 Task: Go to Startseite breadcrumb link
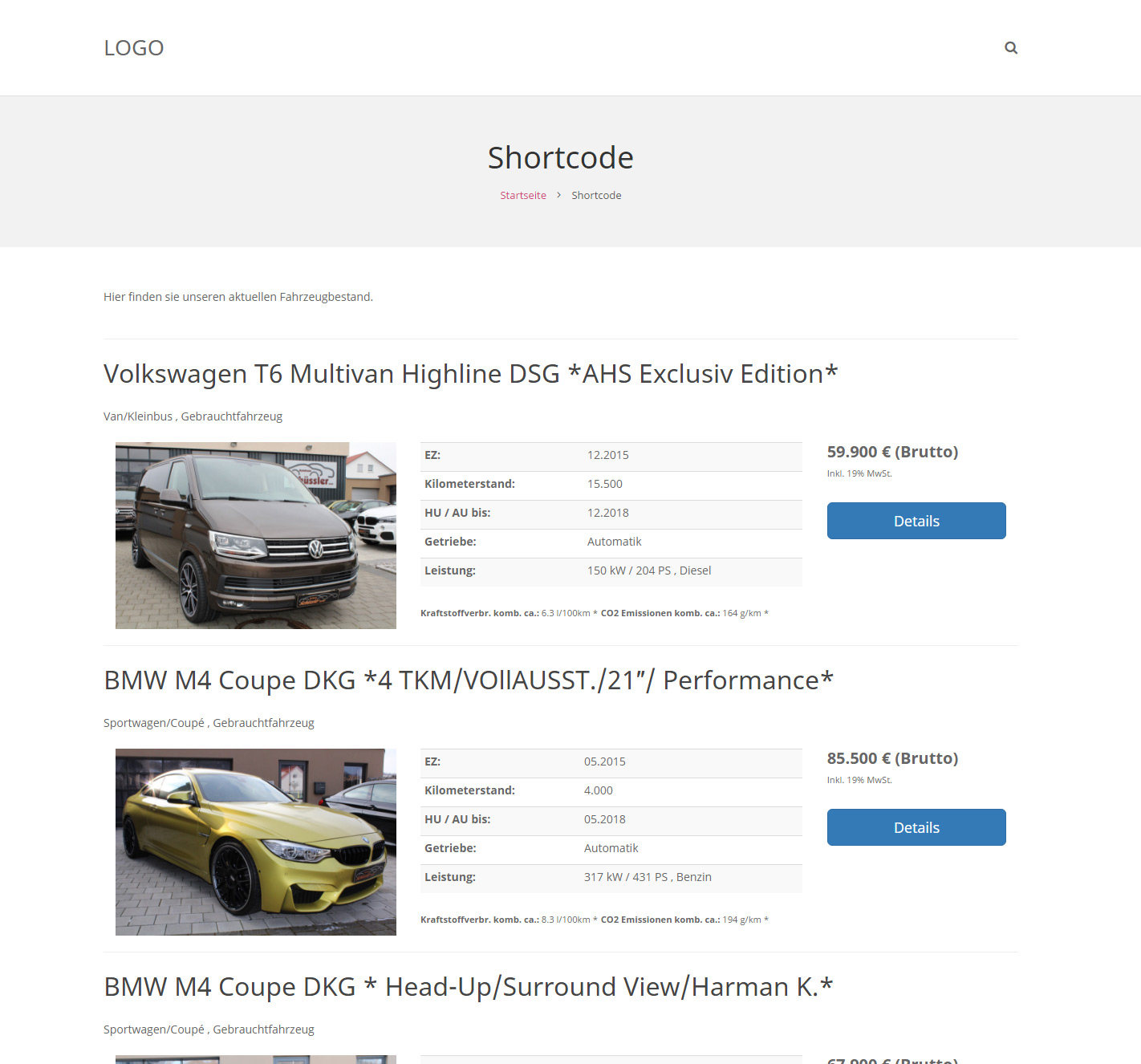tap(523, 195)
